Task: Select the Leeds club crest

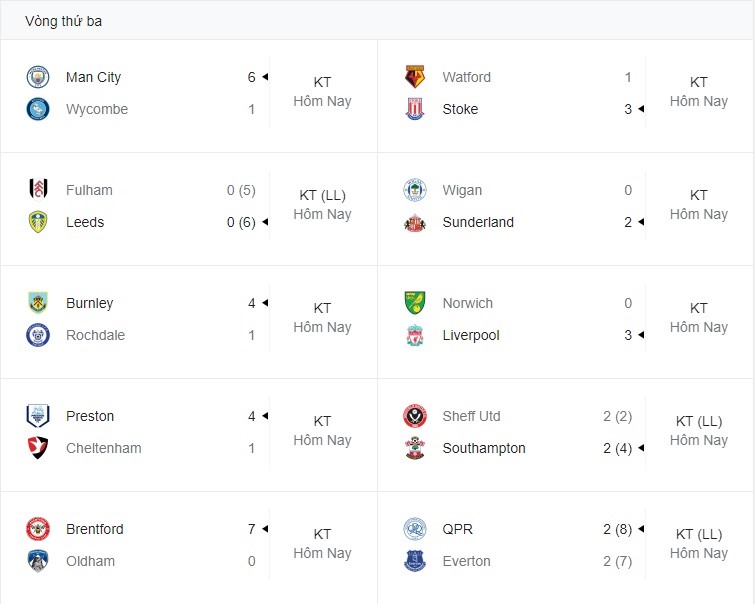Action: 38,222
